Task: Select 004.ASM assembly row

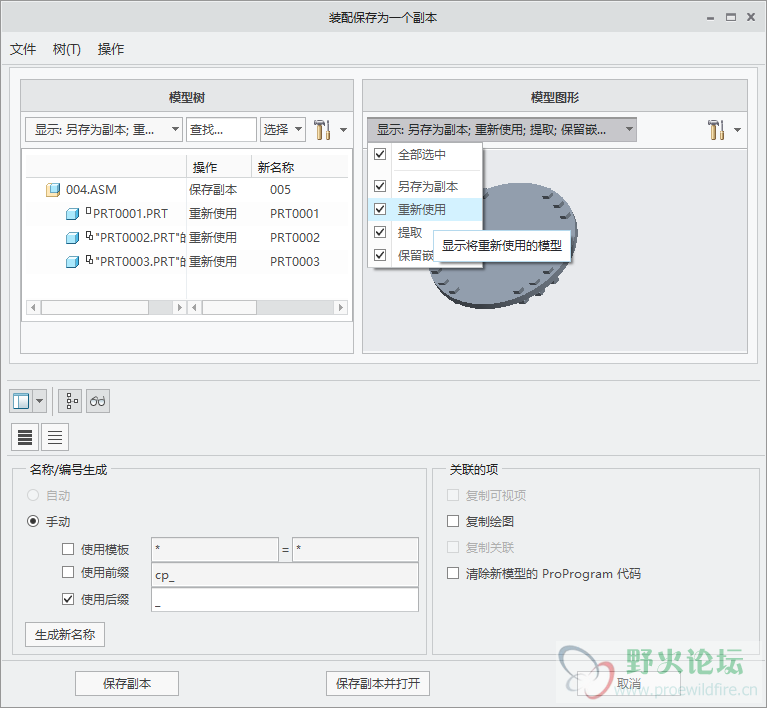Action: tap(187, 189)
